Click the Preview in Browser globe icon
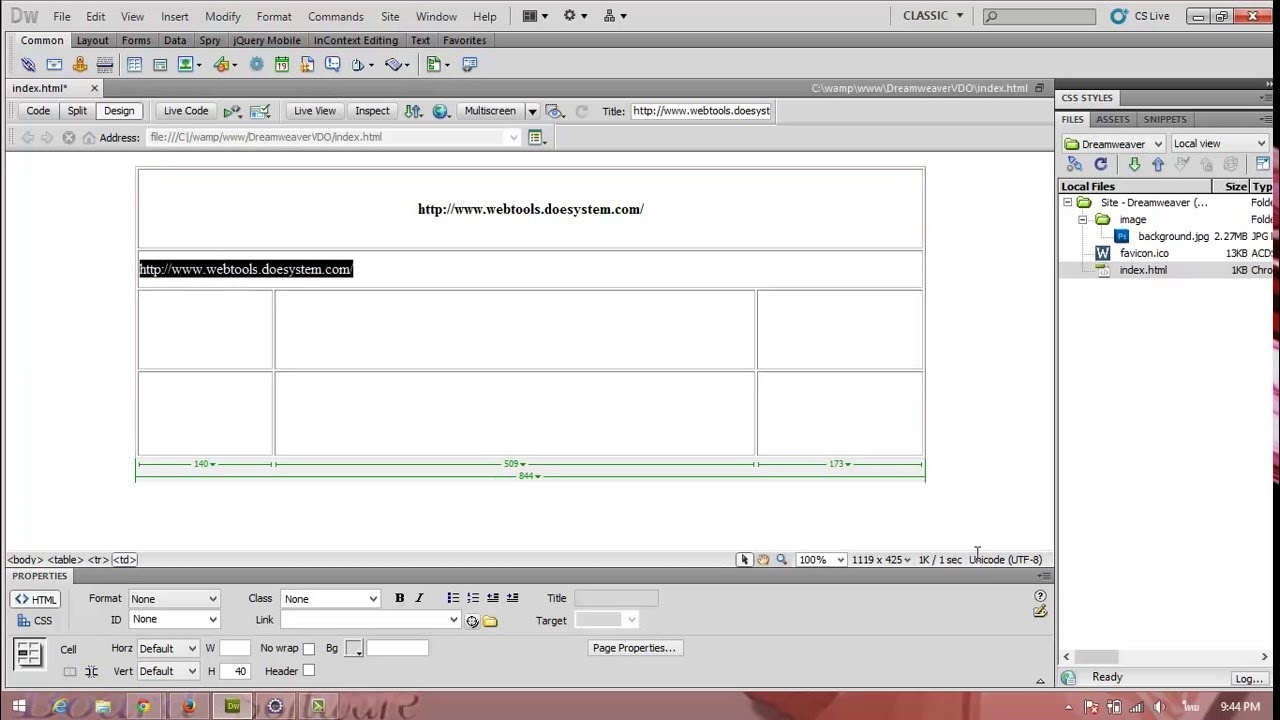This screenshot has height=720, width=1280. point(441,111)
